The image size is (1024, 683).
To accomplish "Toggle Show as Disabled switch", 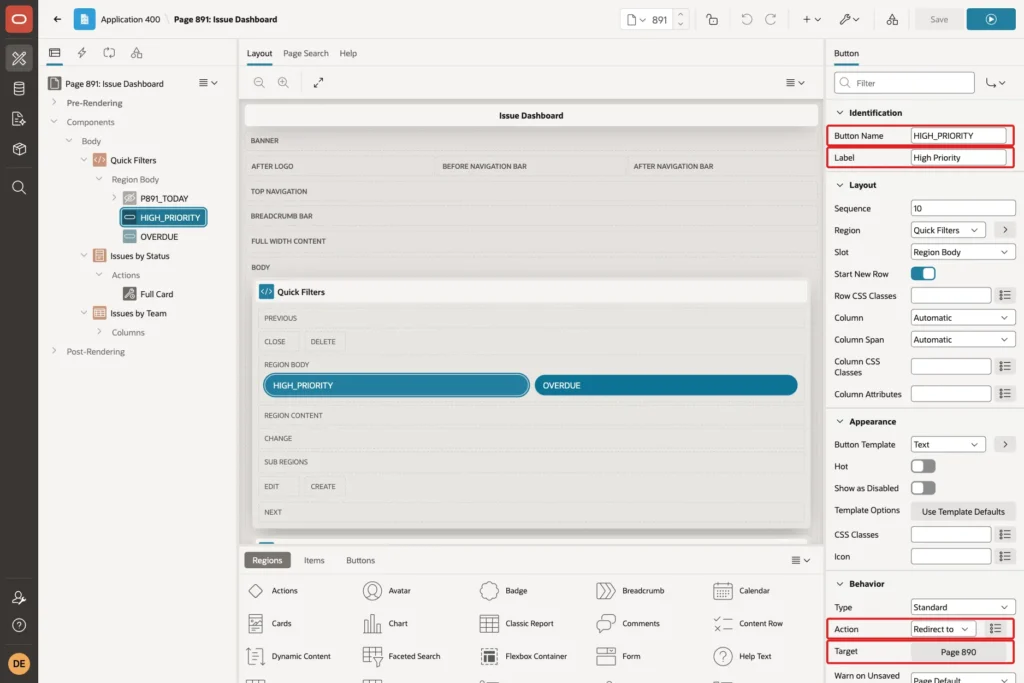I will pyautogui.click(x=923, y=488).
